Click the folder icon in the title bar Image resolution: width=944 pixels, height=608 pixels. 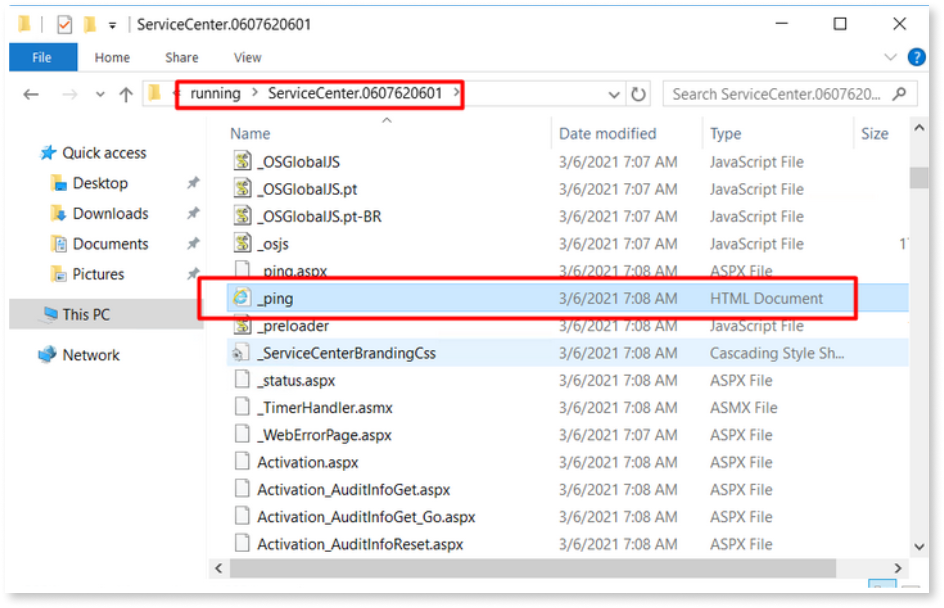22,22
